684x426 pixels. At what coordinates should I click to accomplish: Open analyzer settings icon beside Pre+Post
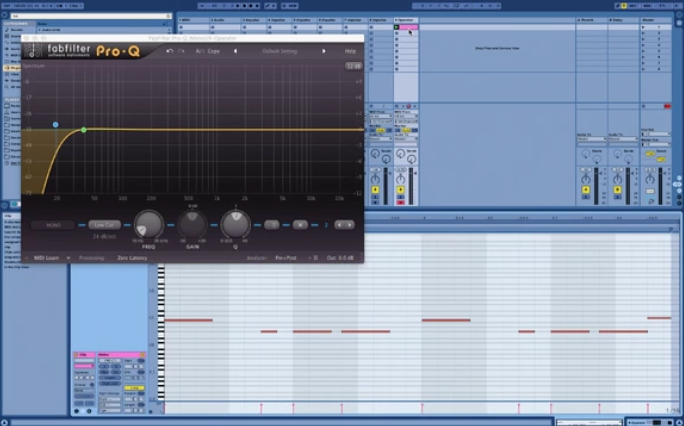tap(315, 258)
